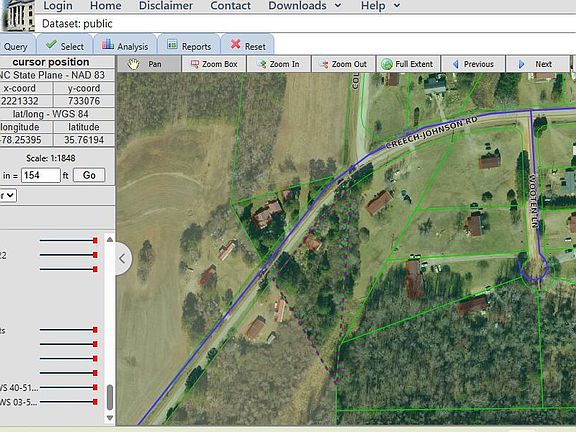
Task: Expand the Help dropdown menu
Action: tap(380, 6)
